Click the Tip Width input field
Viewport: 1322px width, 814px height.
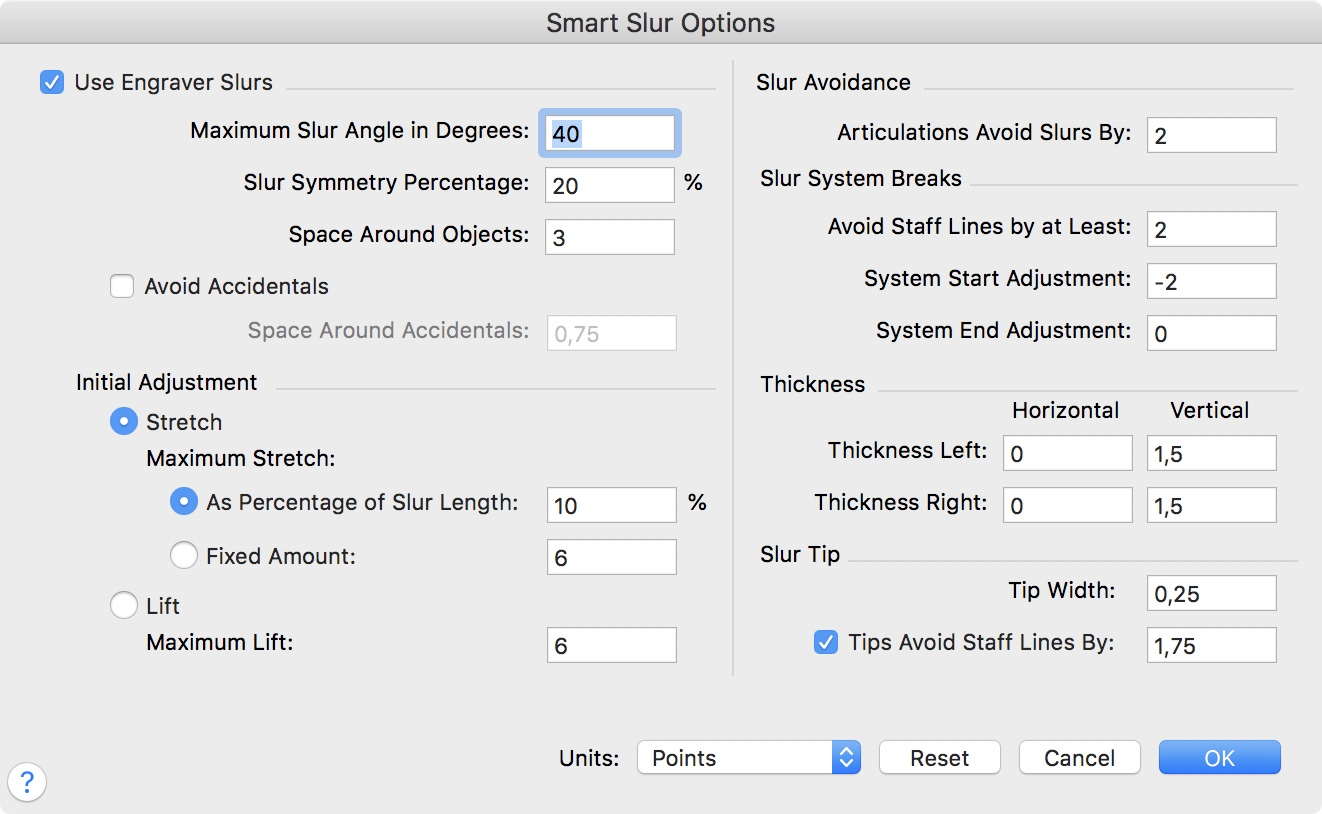[x=1211, y=593]
